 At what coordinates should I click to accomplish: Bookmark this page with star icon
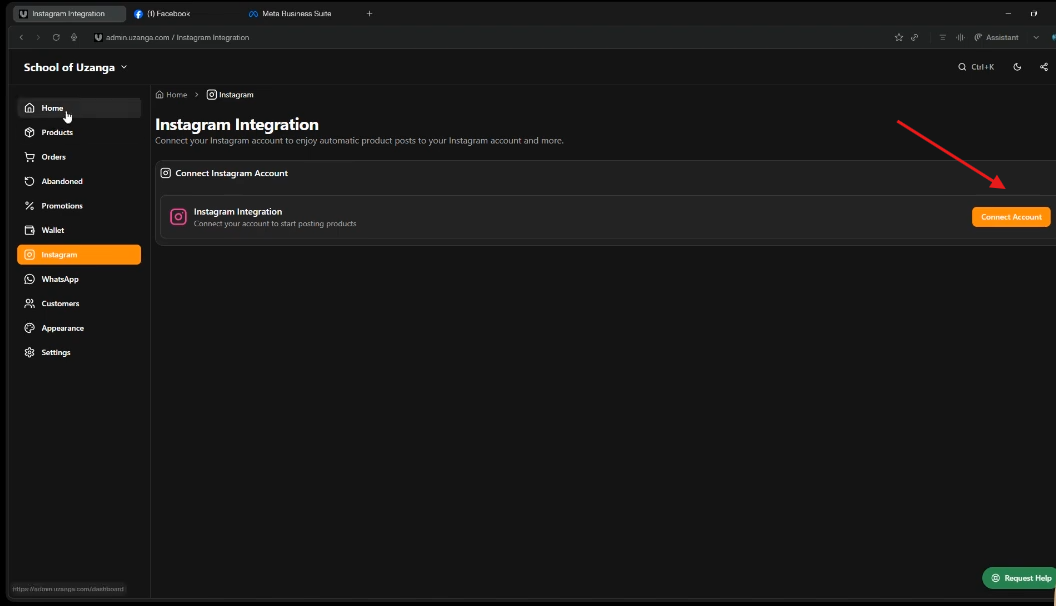click(x=898, y=38)
